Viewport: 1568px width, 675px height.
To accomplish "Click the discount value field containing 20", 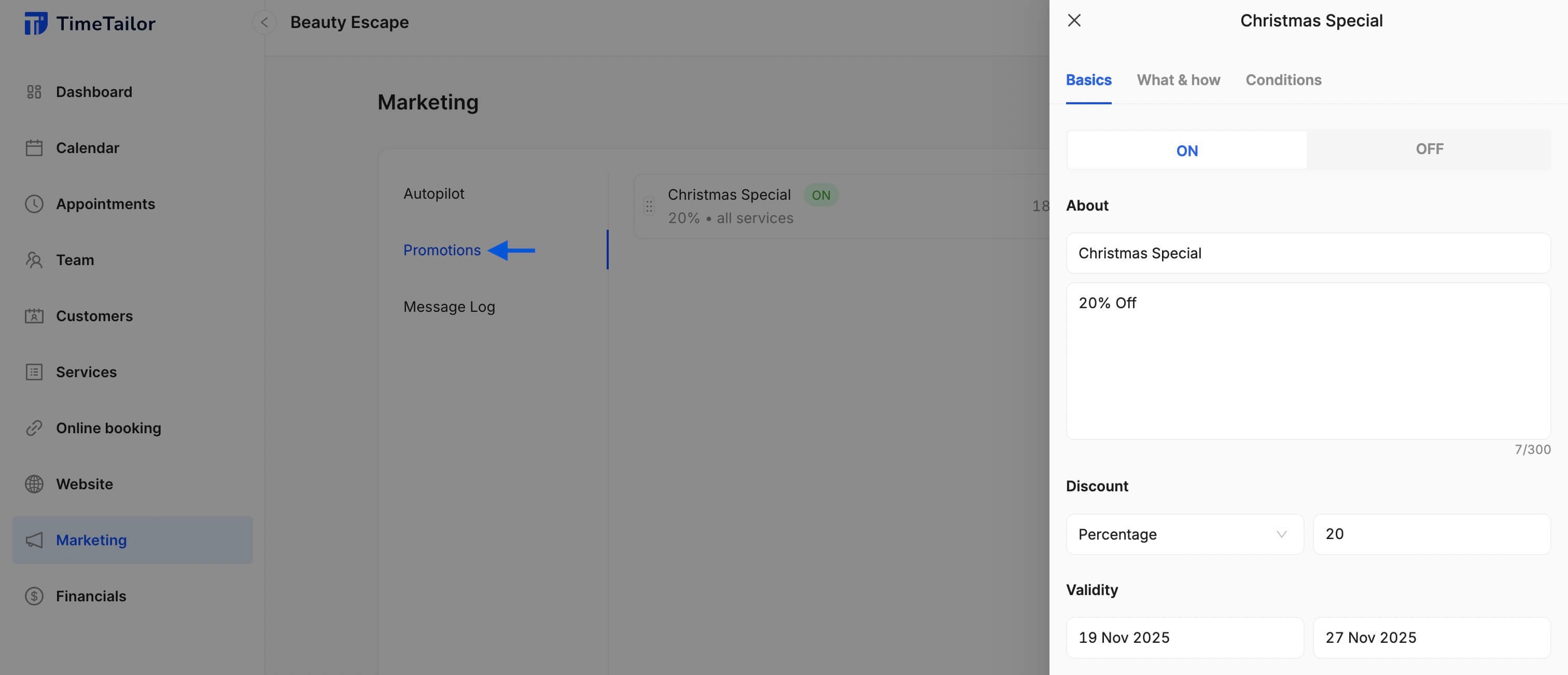I will click(x=1431, y=534).
